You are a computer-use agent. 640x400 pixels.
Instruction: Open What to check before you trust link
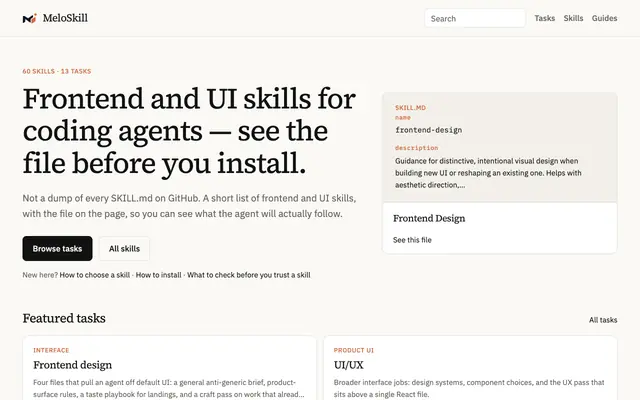249,275
